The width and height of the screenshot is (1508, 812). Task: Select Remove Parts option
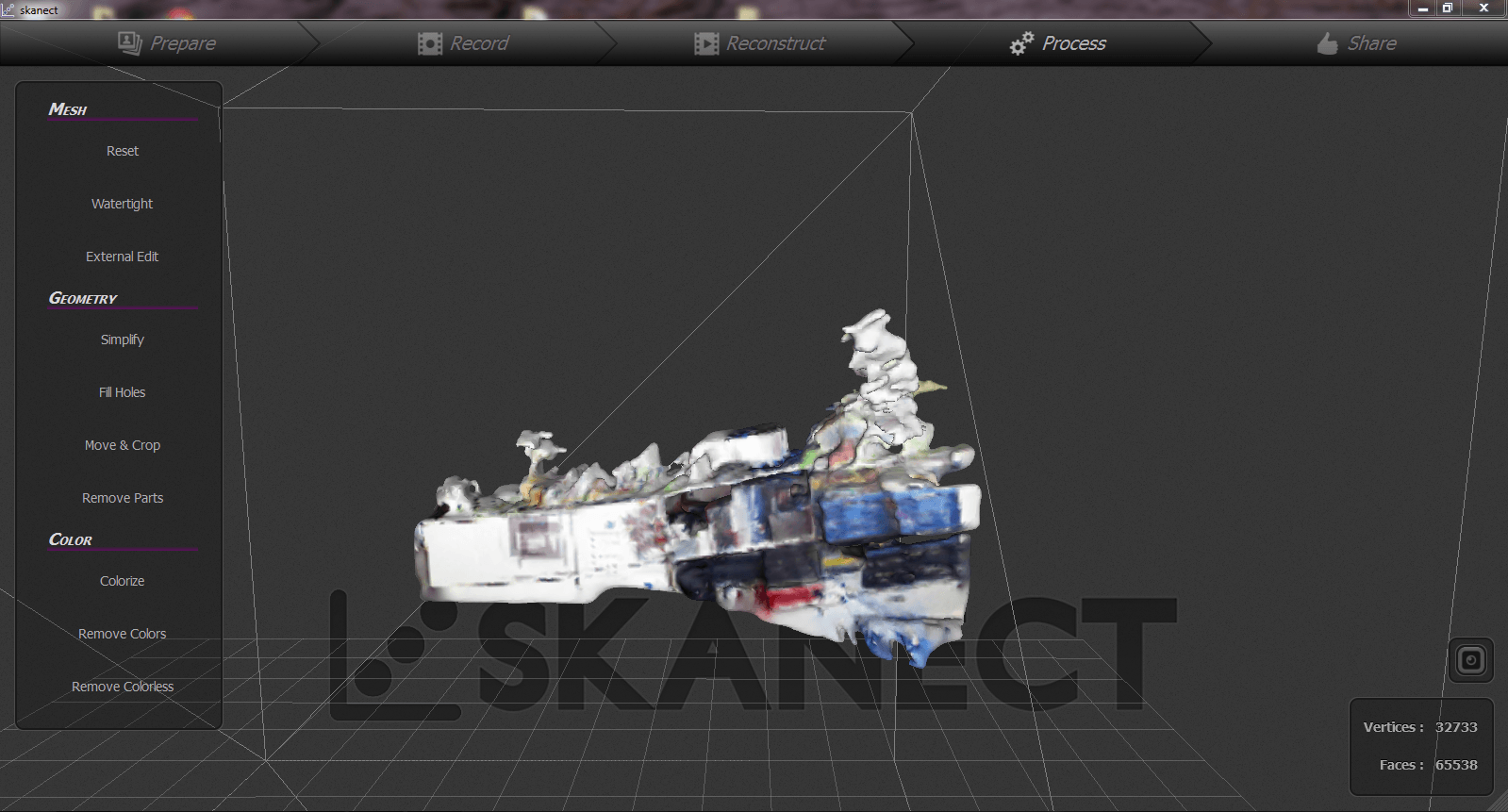tap(123, 498)
